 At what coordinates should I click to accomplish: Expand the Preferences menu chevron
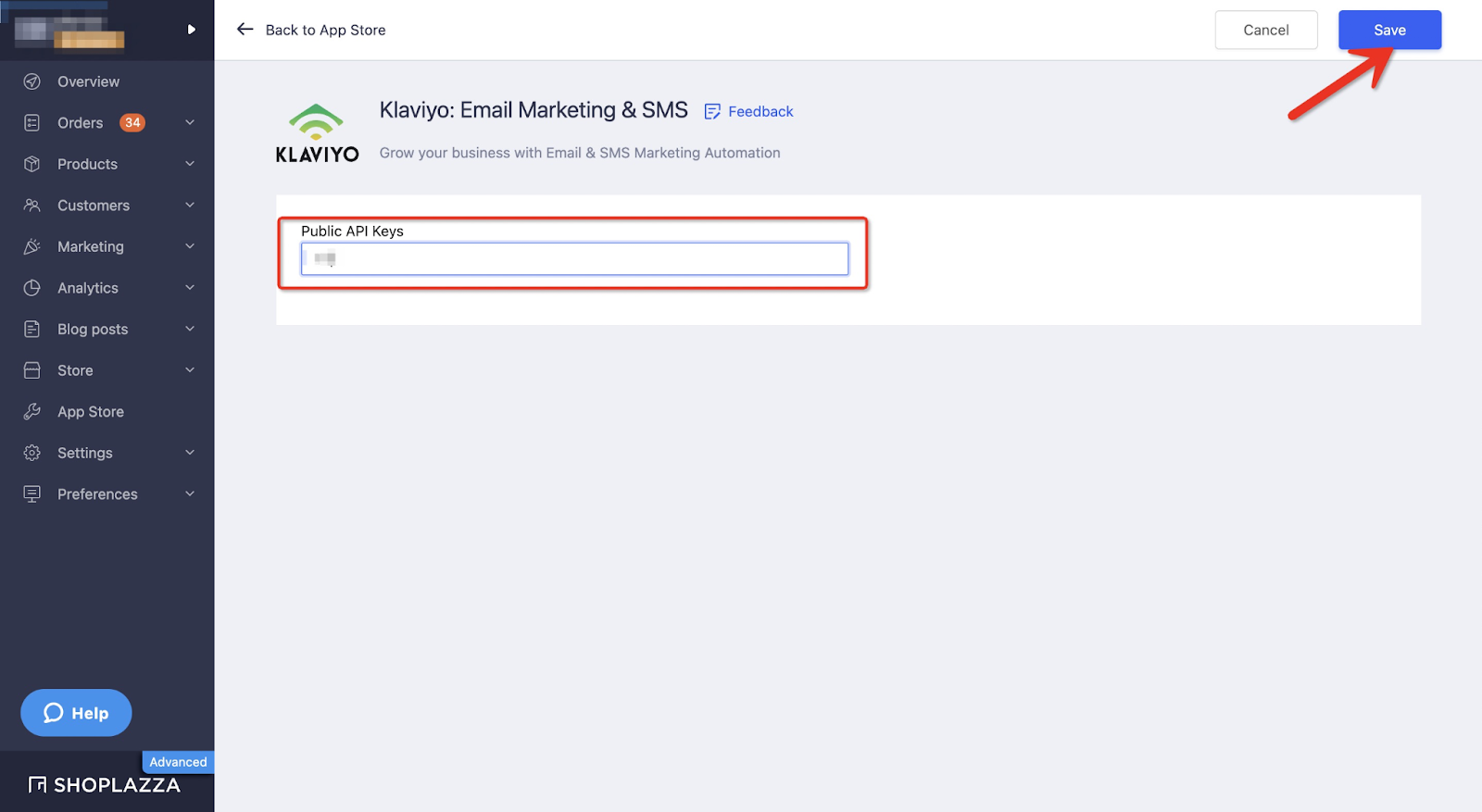click(x=190, y=493)
